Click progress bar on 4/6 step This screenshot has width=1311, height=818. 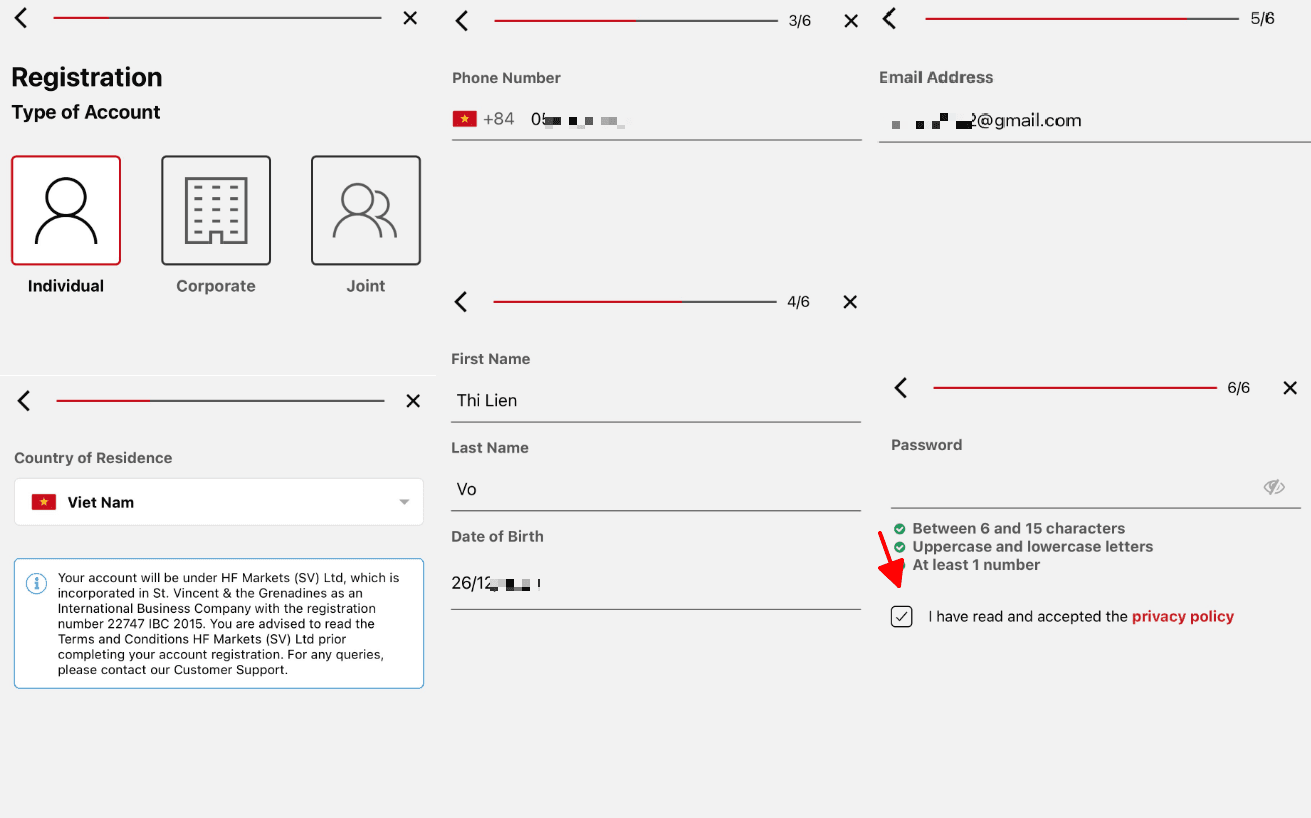[635, 302]
